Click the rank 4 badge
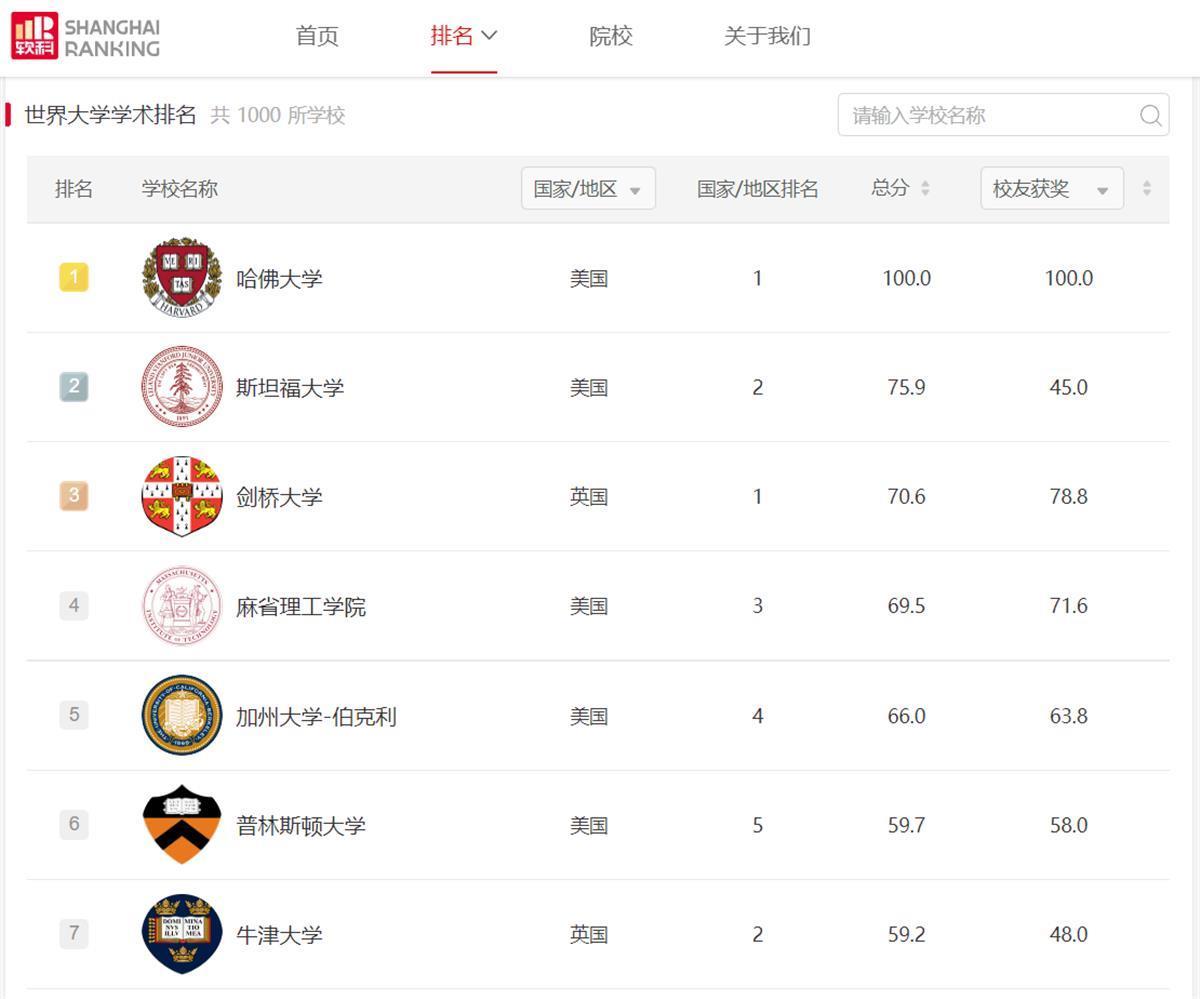This screenshot has height=999, width=1200. (x=74, y=605)
